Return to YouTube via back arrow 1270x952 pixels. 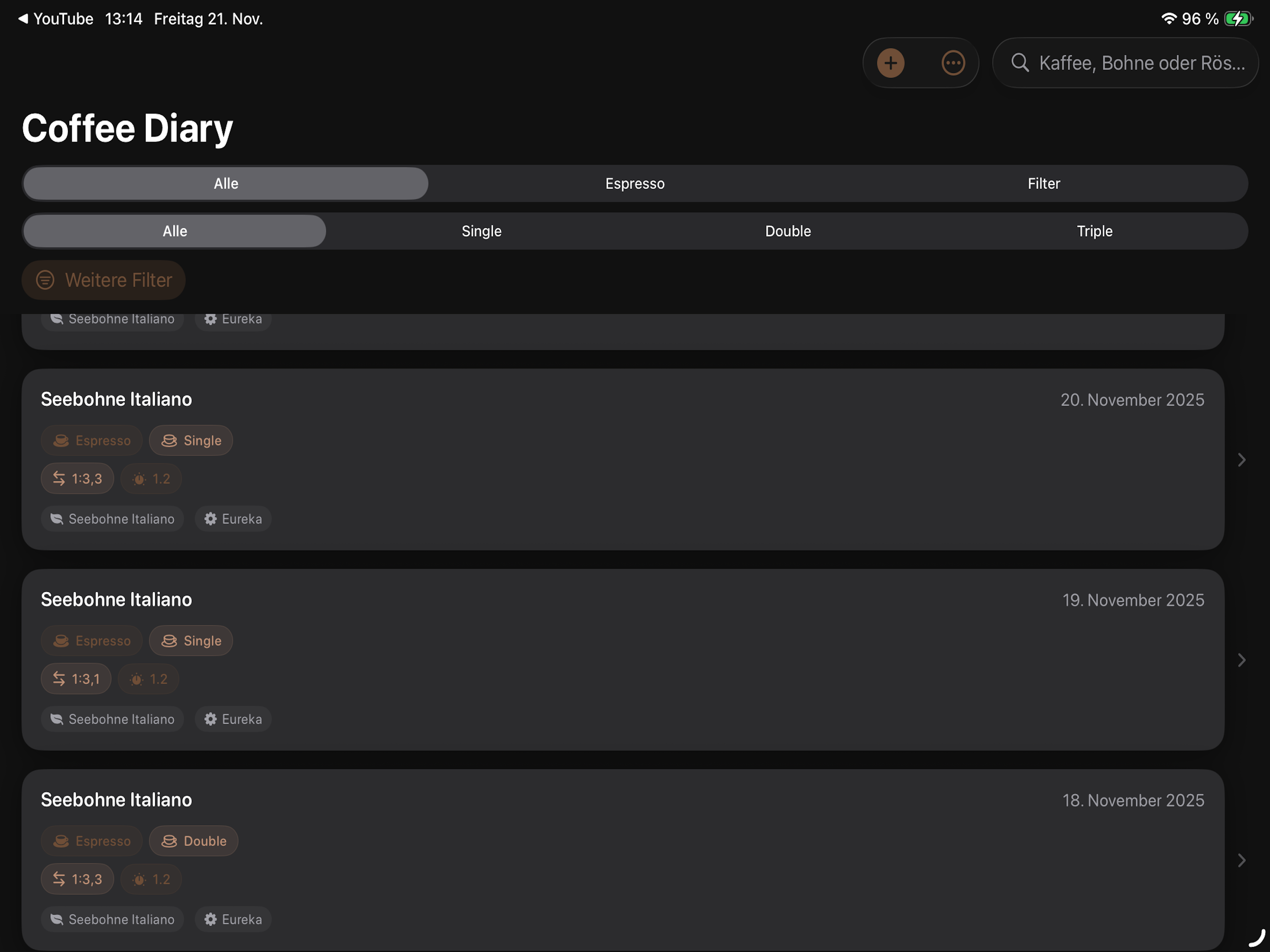[56, 19]
